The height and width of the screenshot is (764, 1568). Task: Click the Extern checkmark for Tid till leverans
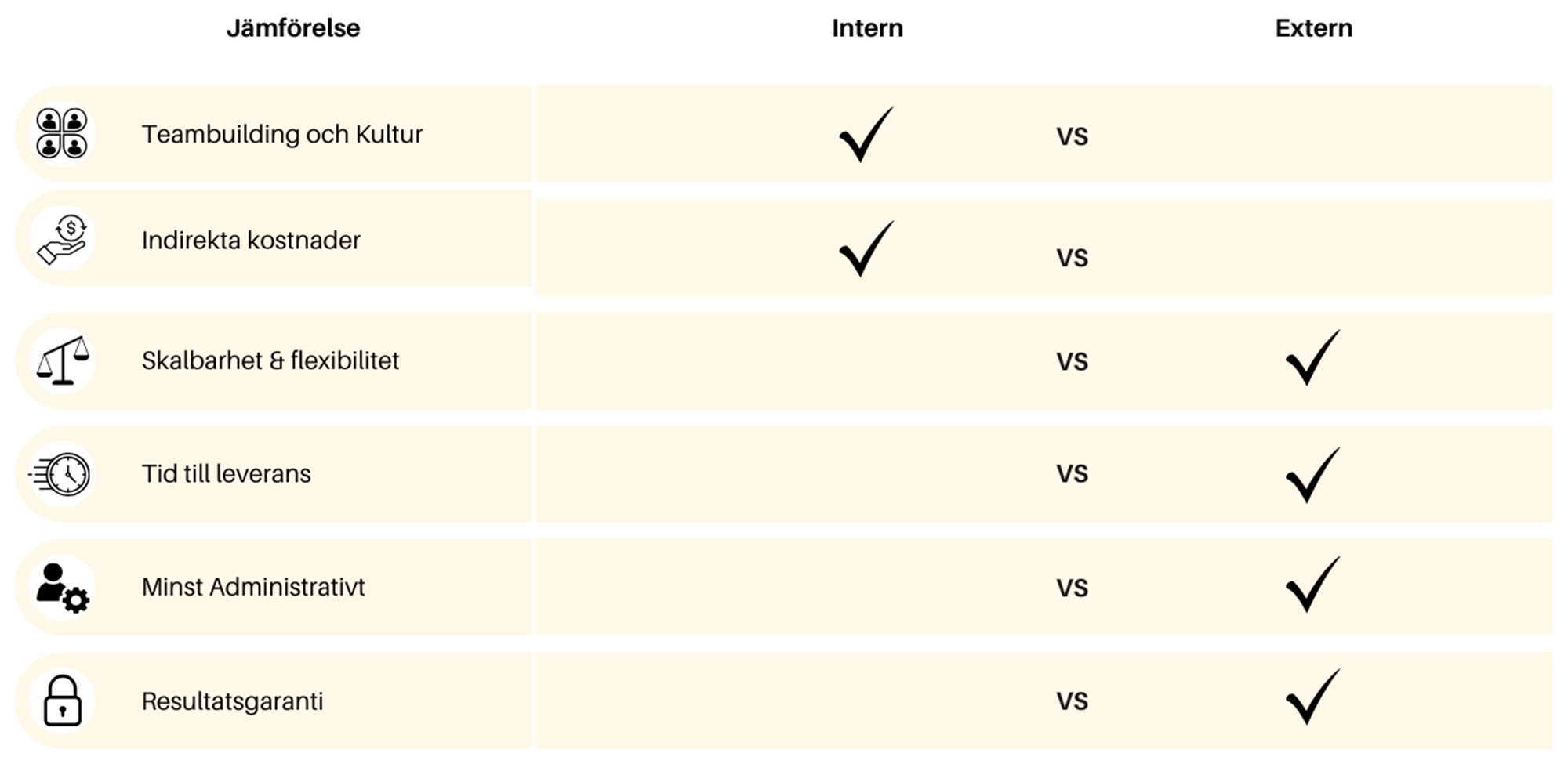point(1312,475)
